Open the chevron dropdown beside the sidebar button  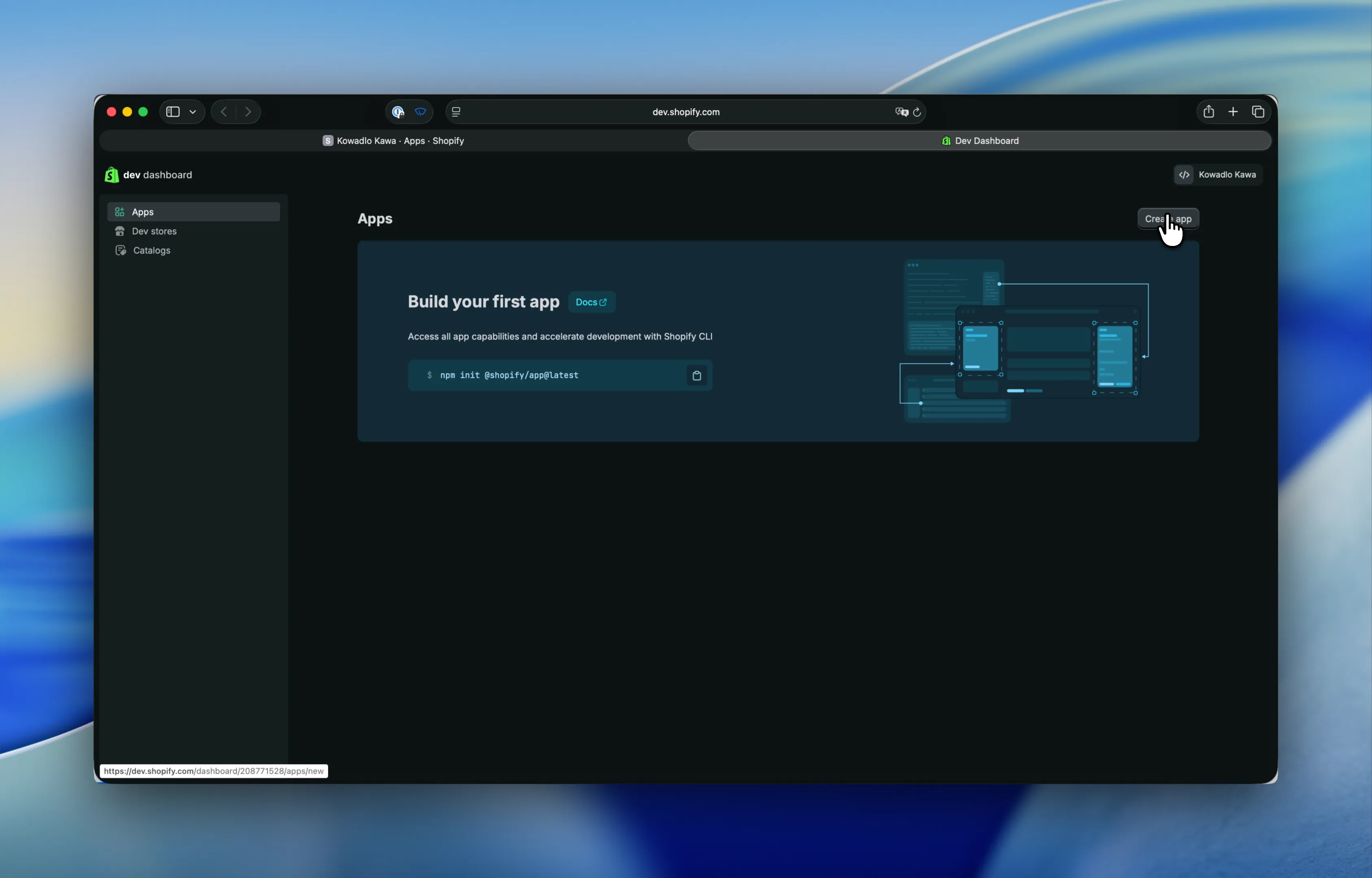tap(193, 112)
